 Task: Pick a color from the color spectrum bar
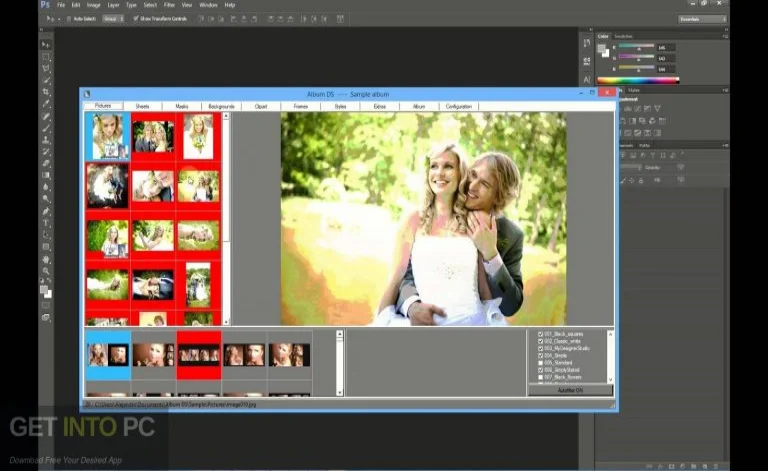637,79
